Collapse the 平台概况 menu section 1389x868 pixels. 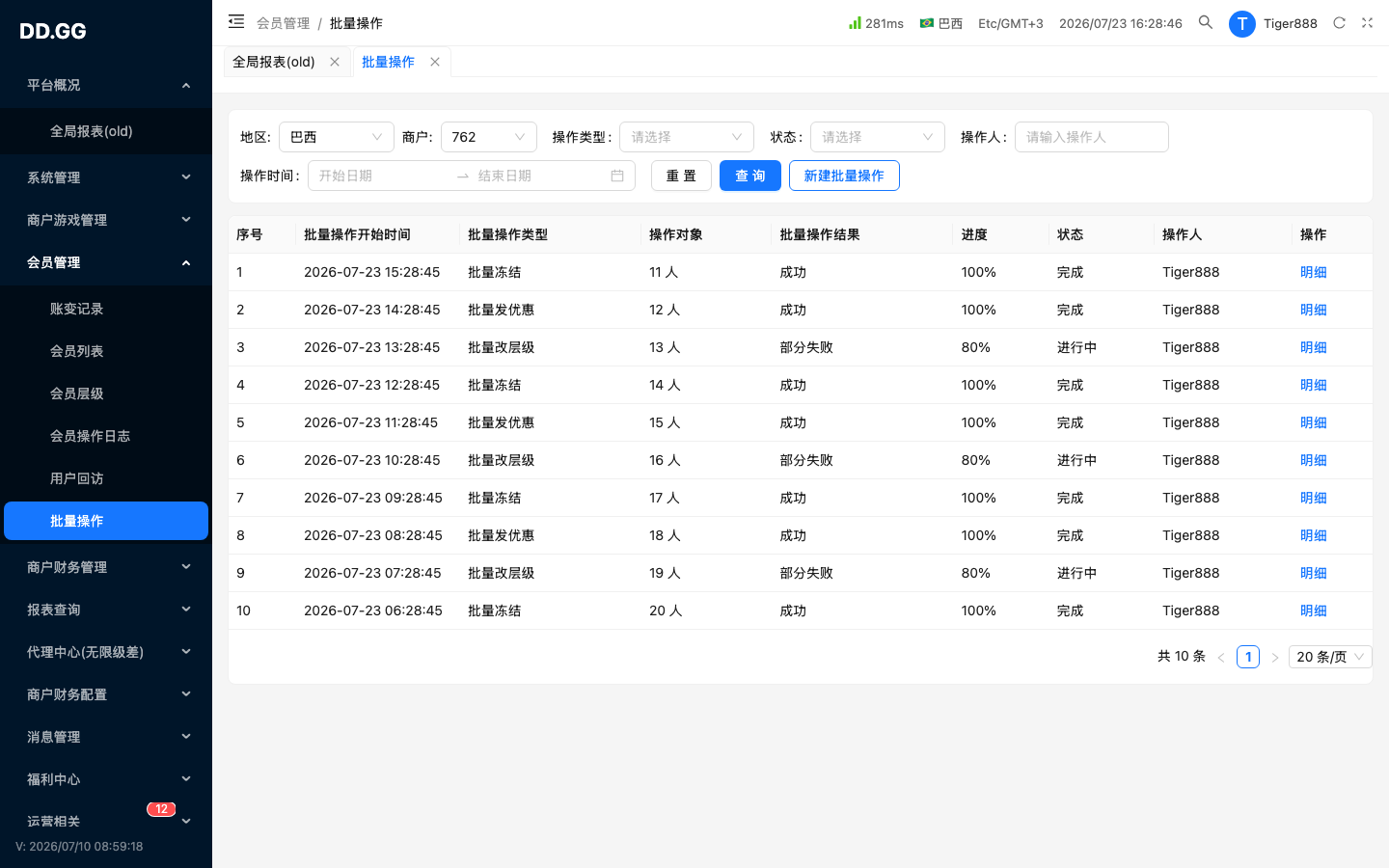[106, 85]
